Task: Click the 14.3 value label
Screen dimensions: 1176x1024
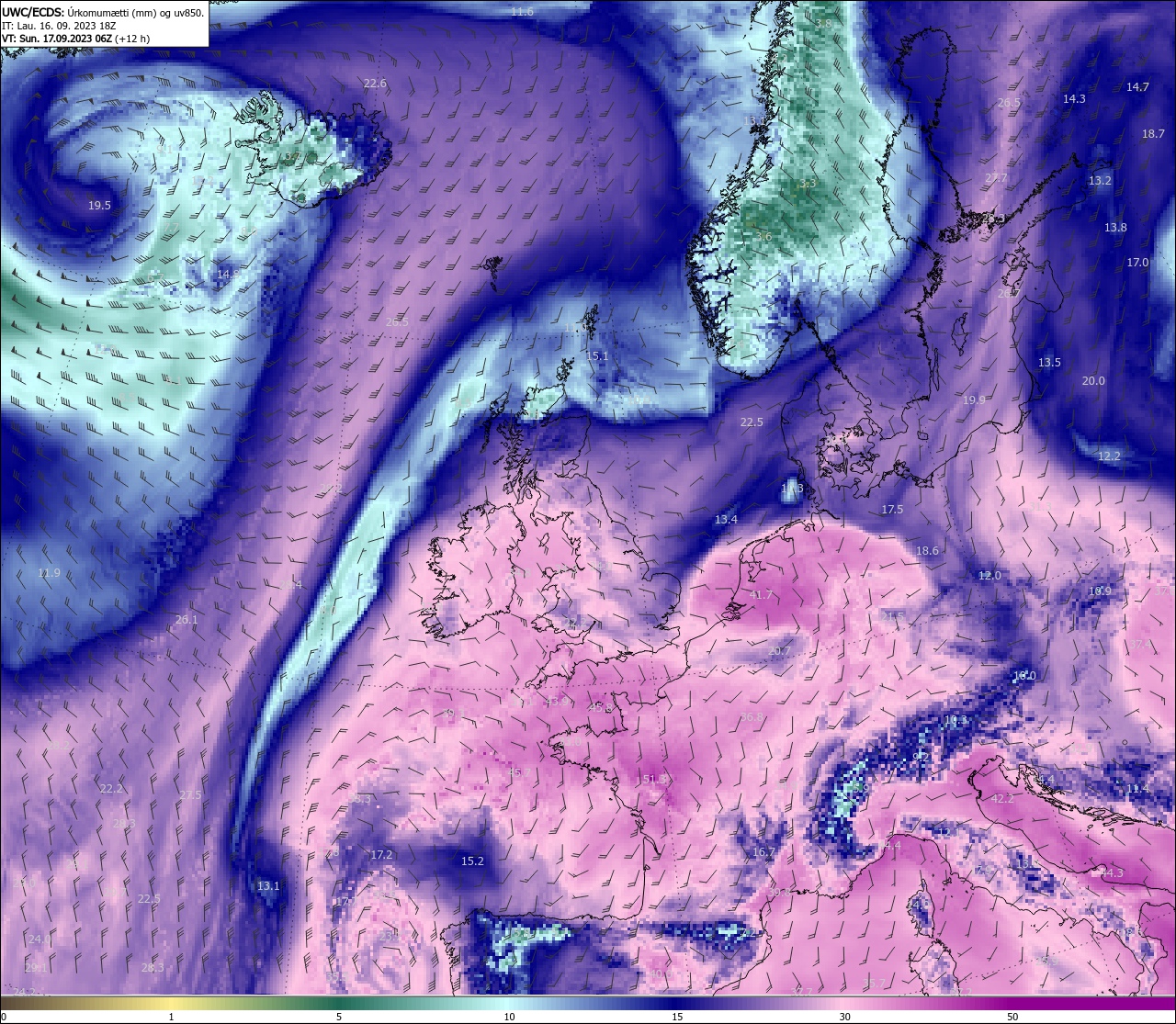Action: 1074,99
